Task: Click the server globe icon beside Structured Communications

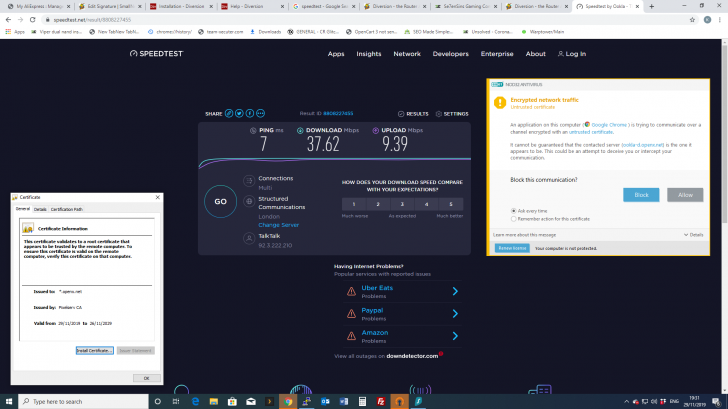Action: point(249,201)
